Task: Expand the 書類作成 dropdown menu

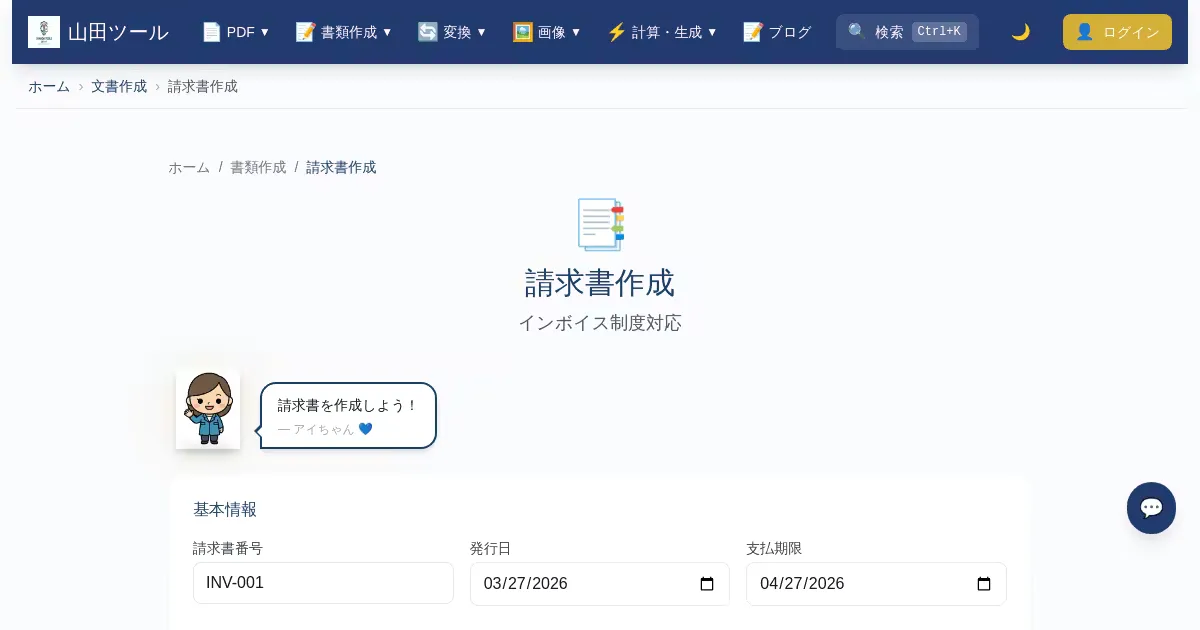Action: point(344,32)
